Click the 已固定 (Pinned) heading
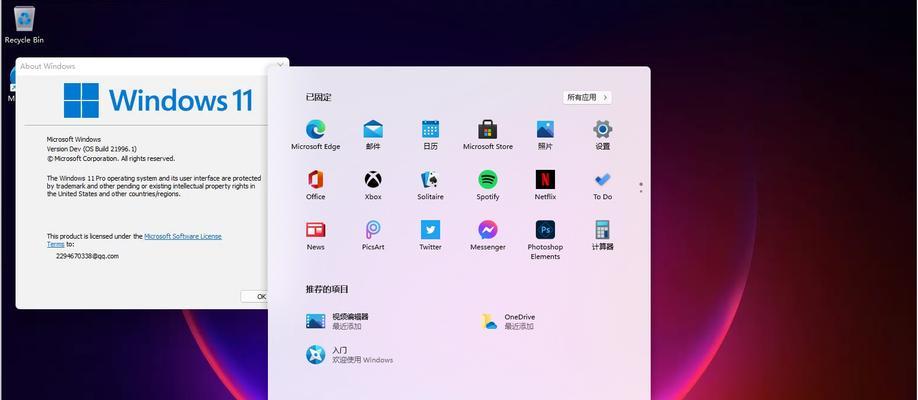Screen dimensions: 918x400 click(318, 97)
